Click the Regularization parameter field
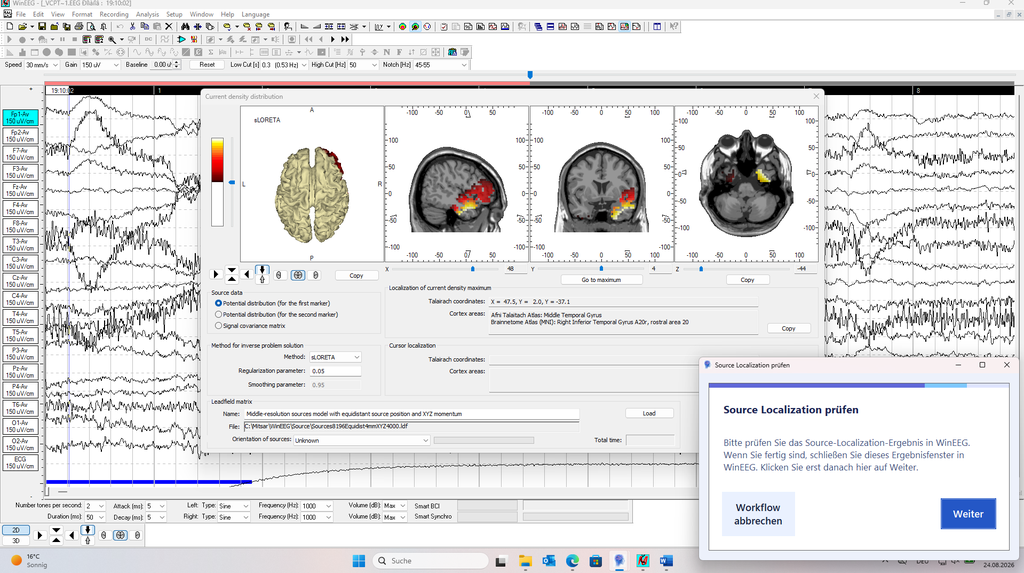The width and height of the screenshot is (1024, 573). 335,371
